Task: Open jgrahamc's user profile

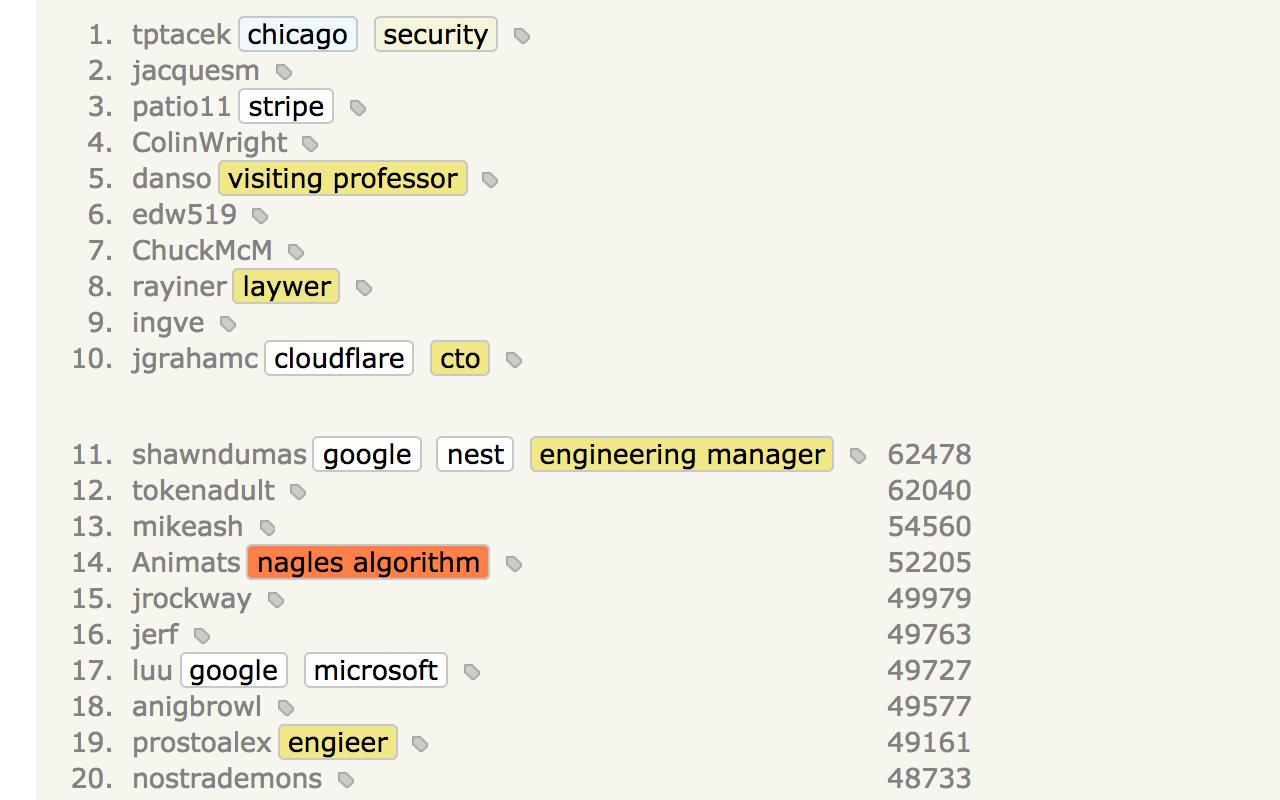Action: 194,358
